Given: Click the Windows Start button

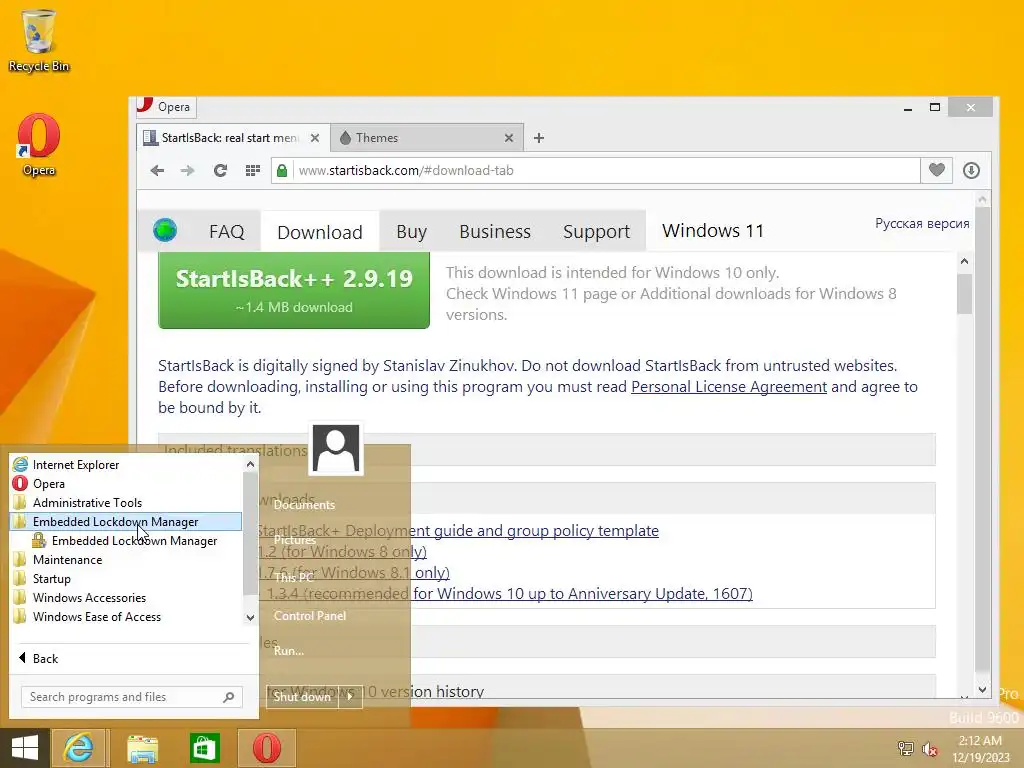Looking at the screenshot, I should (25, 748).
